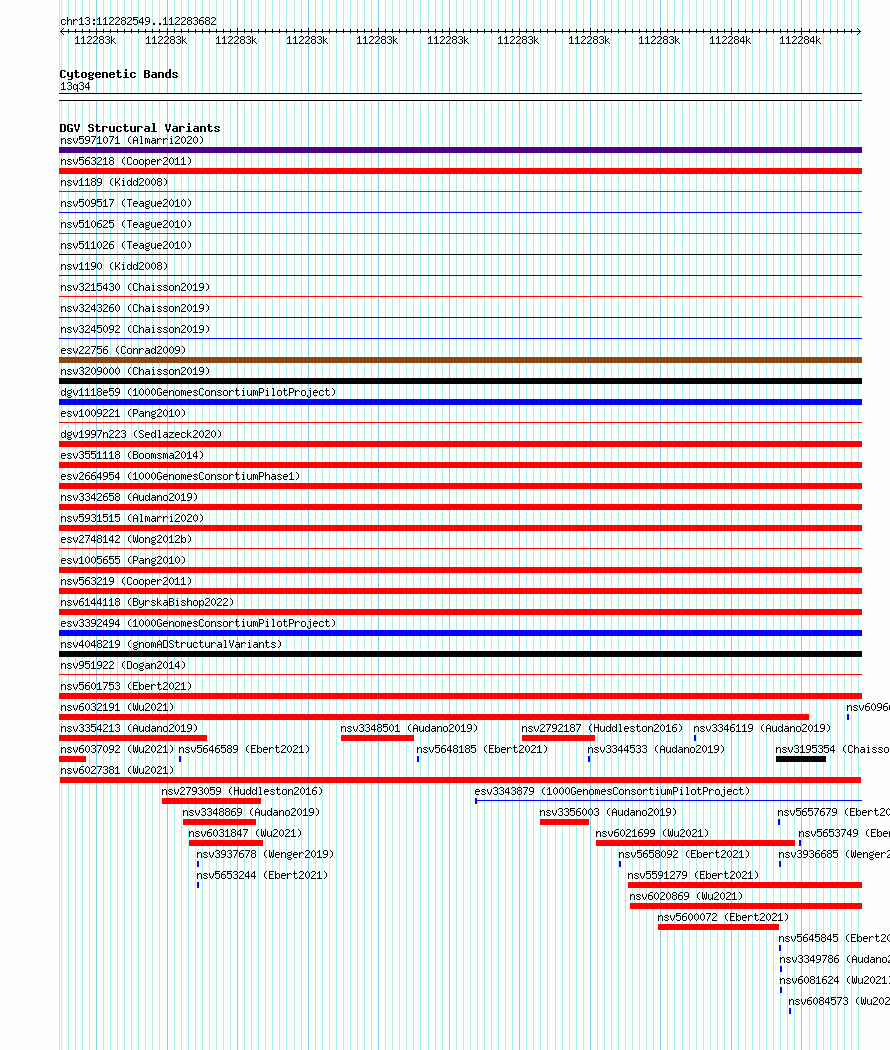Select nsv3243260 (Chaisson2019) label
Viewport: 890px width, 1050px height.
[x=135, y=308]
